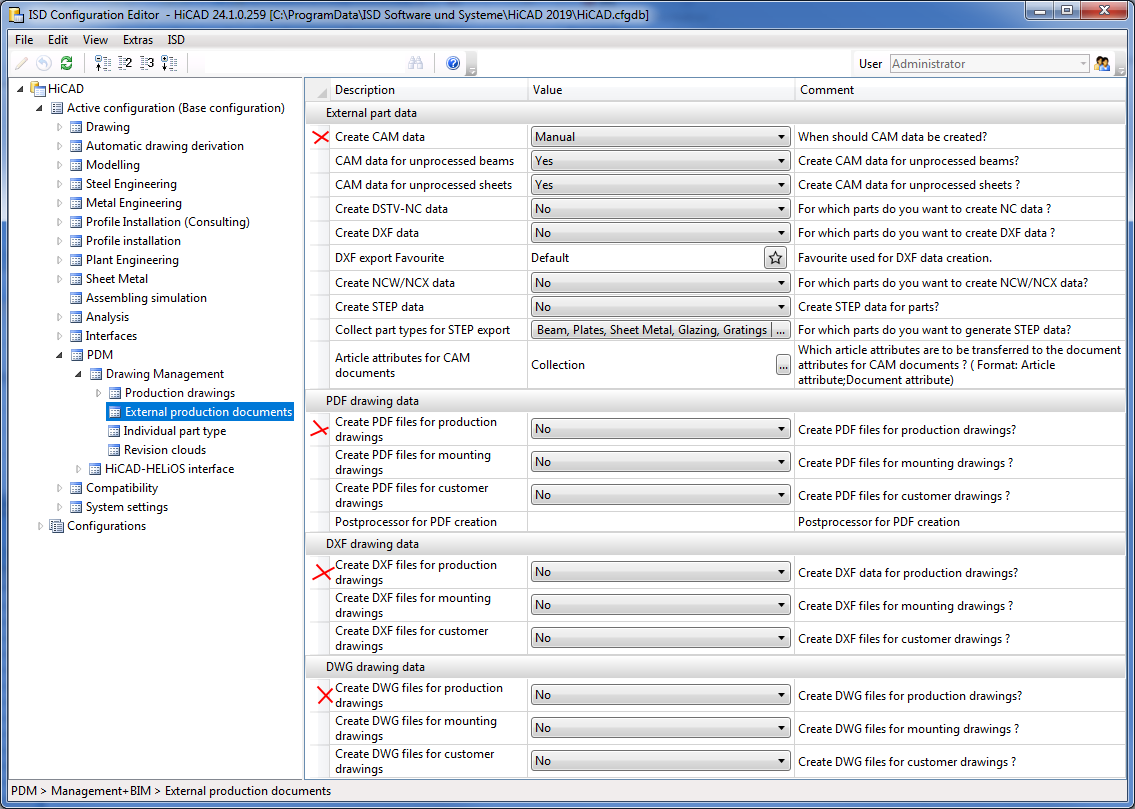The height and width of the screenshot is (809, 1135).
Task: Open help with the blue question mark icon
Action: (x=453, y=63)
